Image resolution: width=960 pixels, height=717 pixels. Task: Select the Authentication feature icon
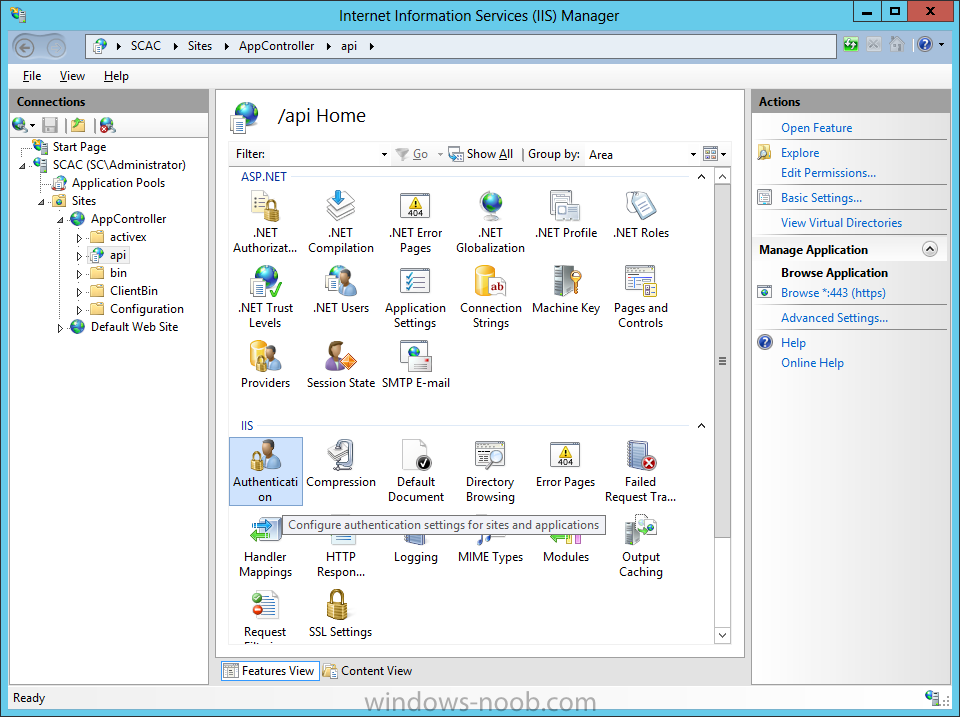pos(265,471)
